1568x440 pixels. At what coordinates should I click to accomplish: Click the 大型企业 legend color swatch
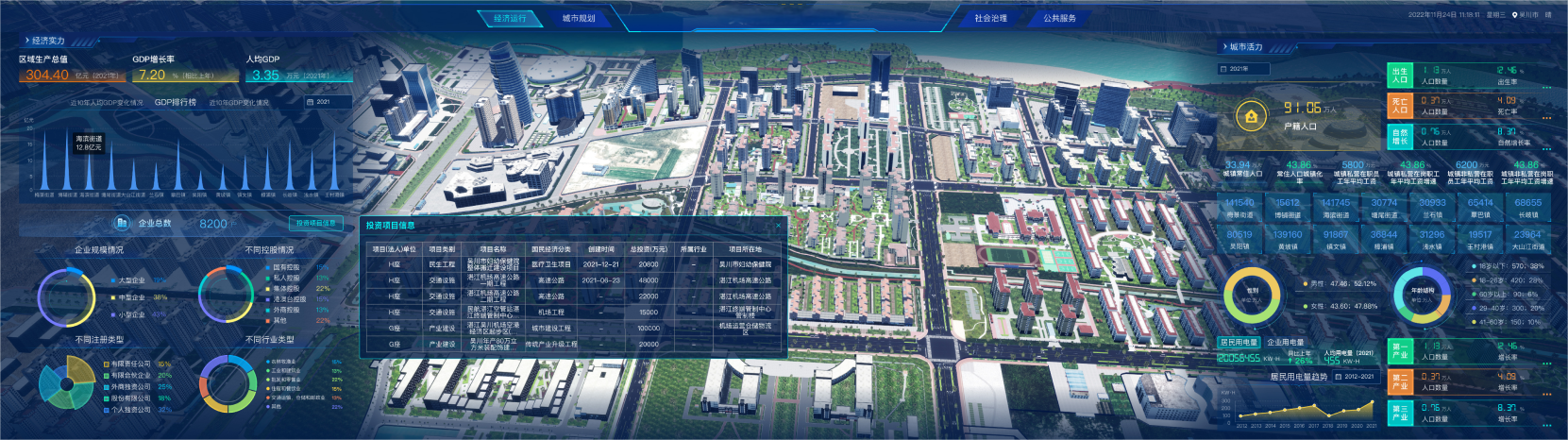(113, 280)
